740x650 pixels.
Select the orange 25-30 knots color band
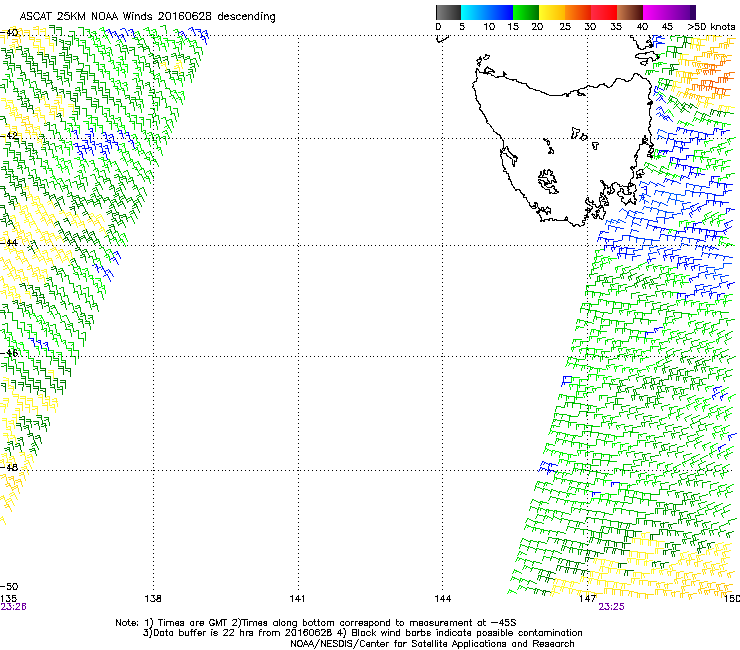click(578, 12)
